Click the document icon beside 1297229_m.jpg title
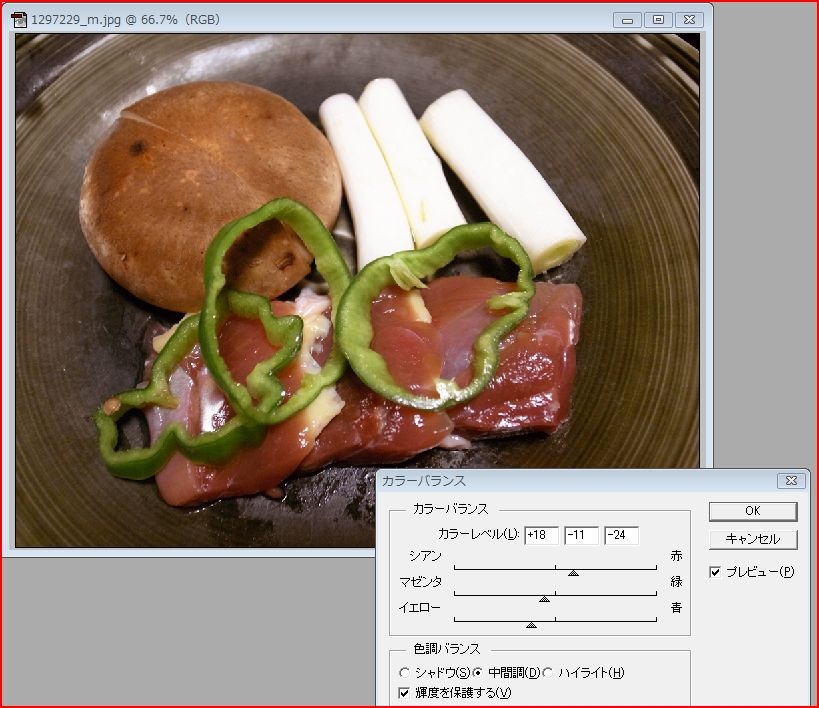Viewport: 819px width, 708px height. tap(19, 20)
